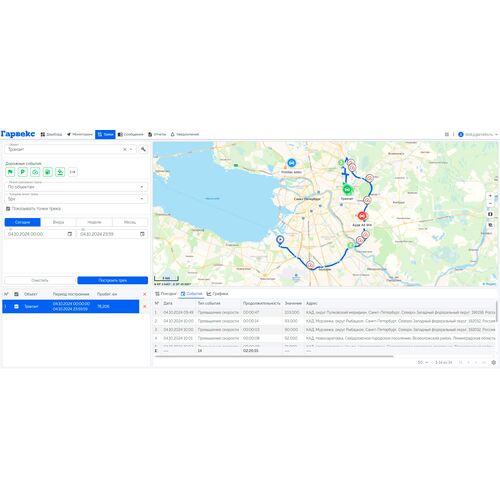Click the Построить трек button
The width and height of the screenshot is (500, 500).
pos(113,280)
